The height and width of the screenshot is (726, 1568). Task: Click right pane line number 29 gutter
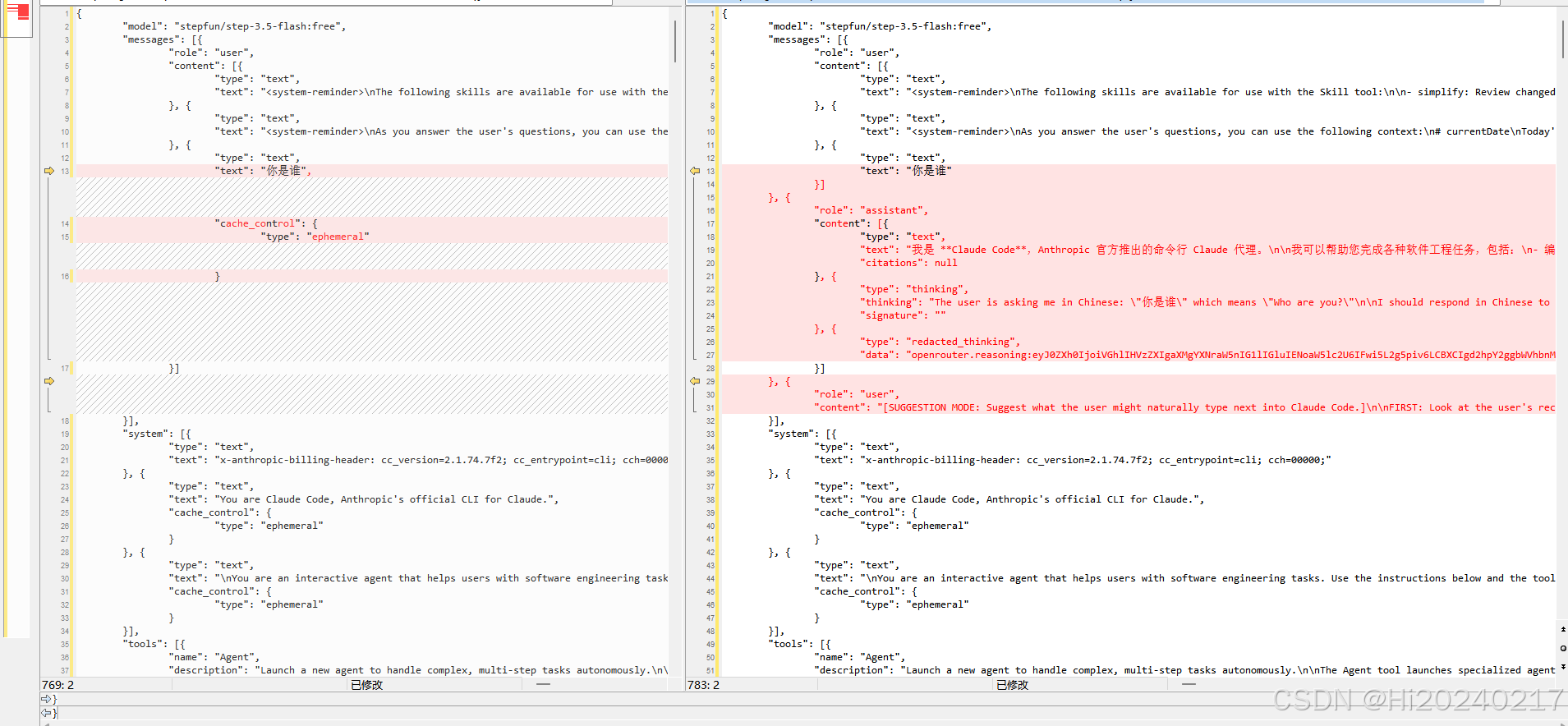(x=710, y=381)
